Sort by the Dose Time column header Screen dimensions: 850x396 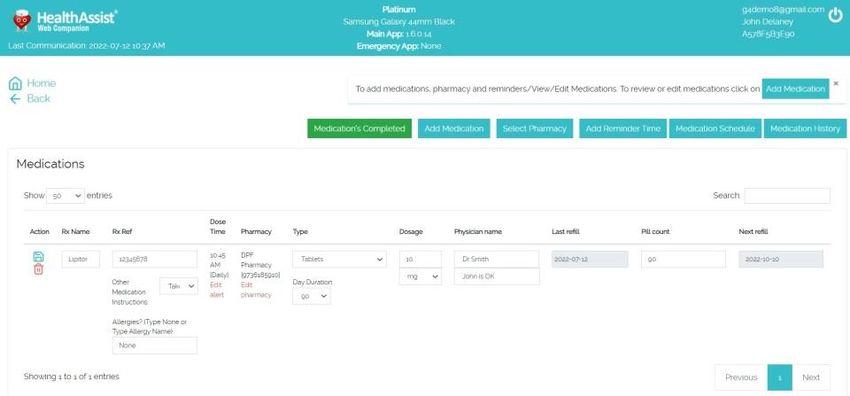coord(218,226)
